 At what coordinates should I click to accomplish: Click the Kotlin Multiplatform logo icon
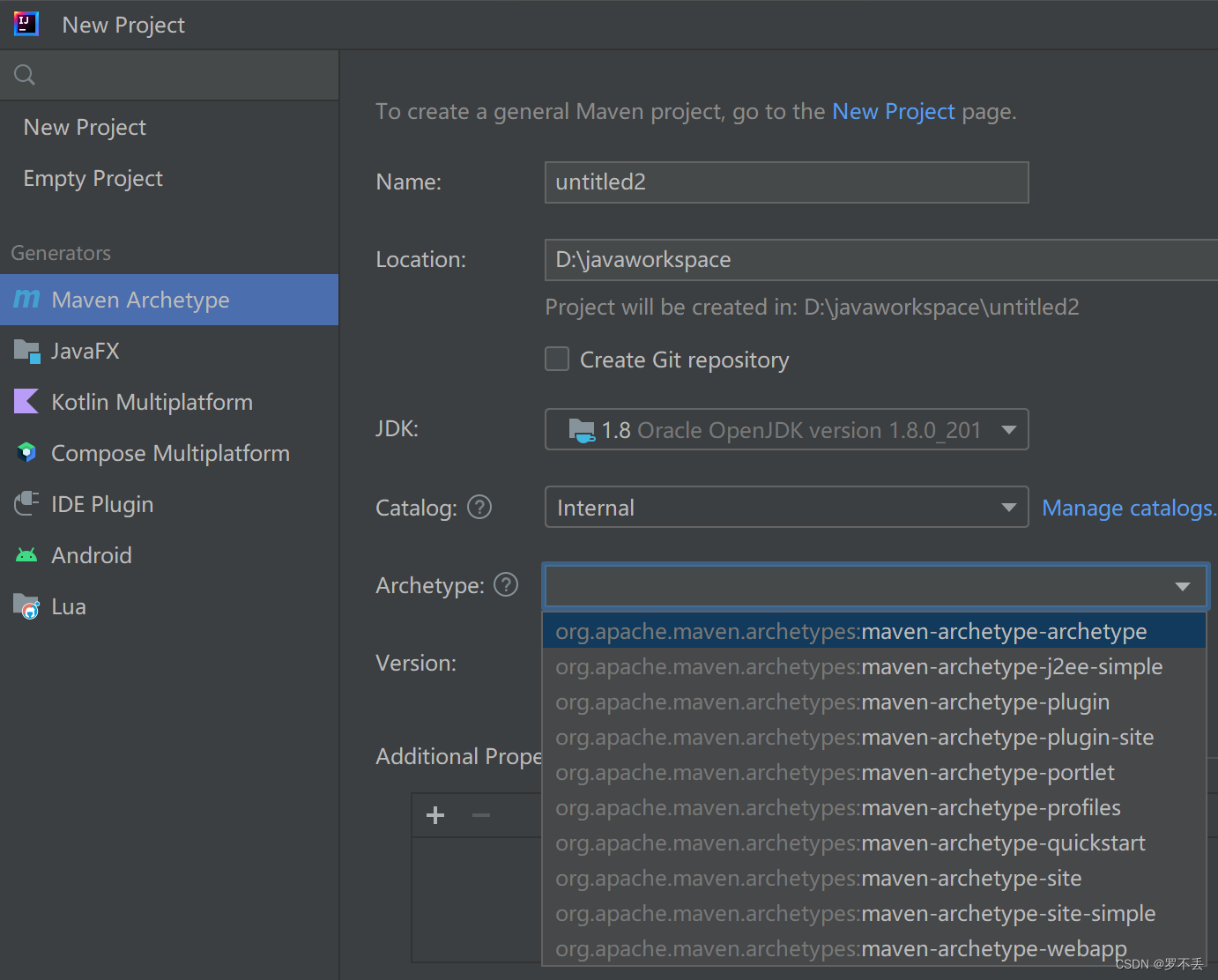click(x=26, y=402)
